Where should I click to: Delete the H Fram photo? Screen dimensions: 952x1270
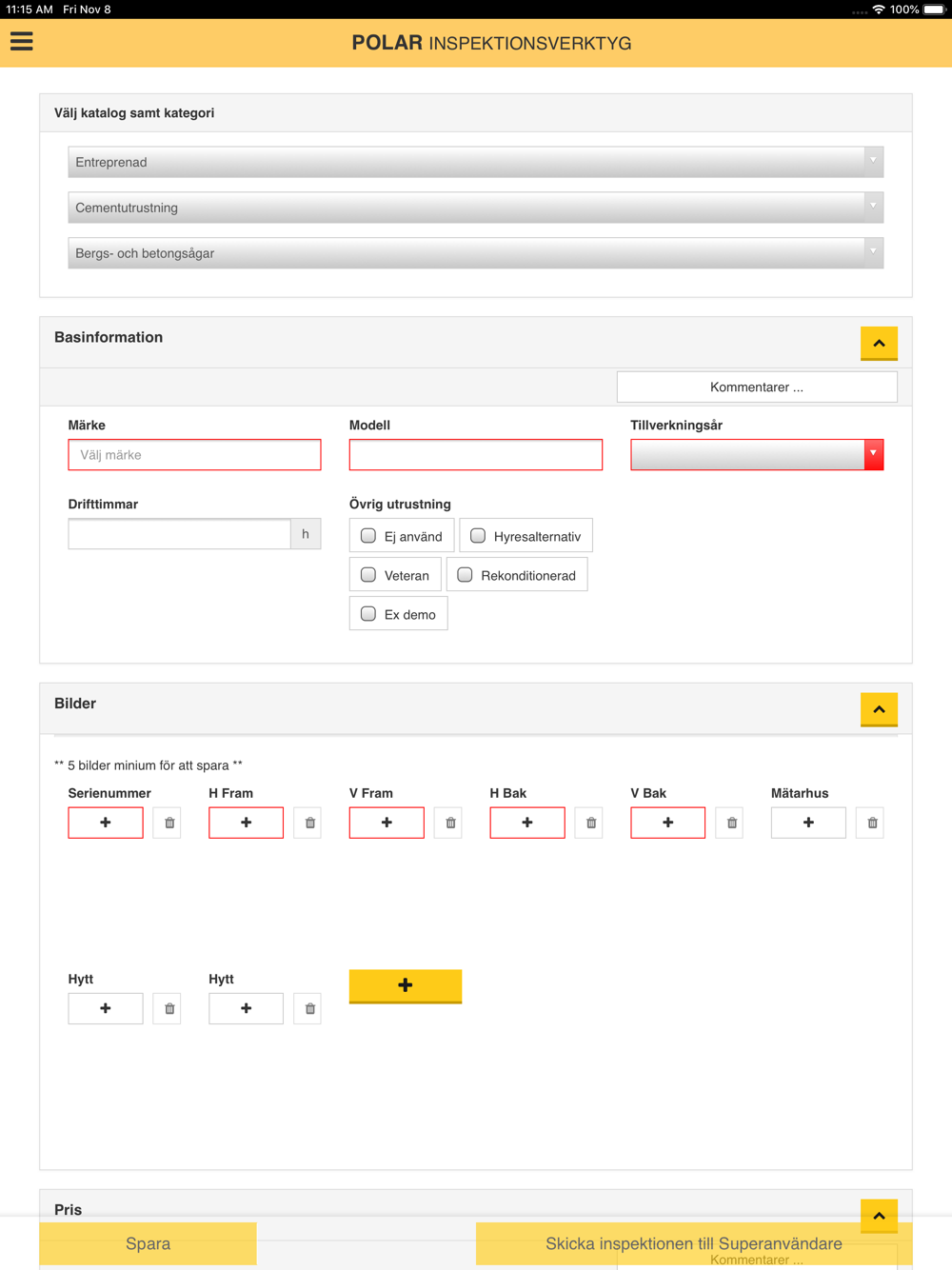[x=309, y=823]
